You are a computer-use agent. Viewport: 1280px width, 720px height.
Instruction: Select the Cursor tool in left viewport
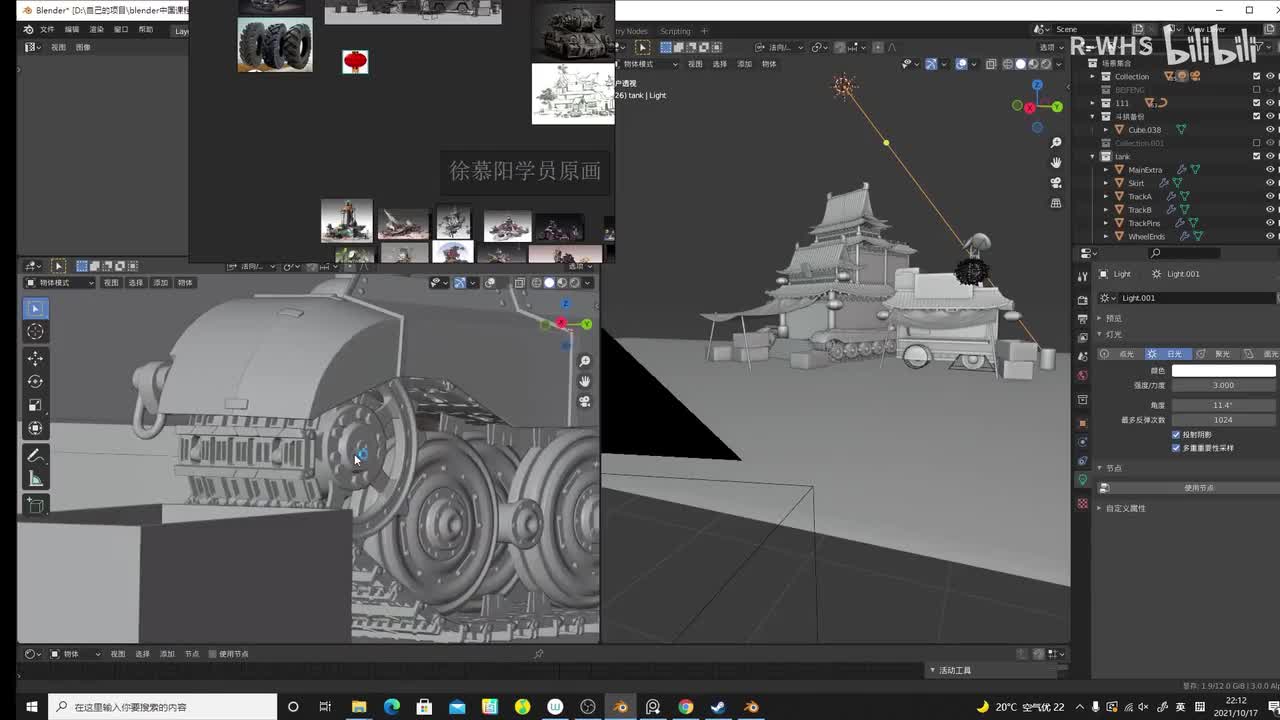(x=35, y=331)
